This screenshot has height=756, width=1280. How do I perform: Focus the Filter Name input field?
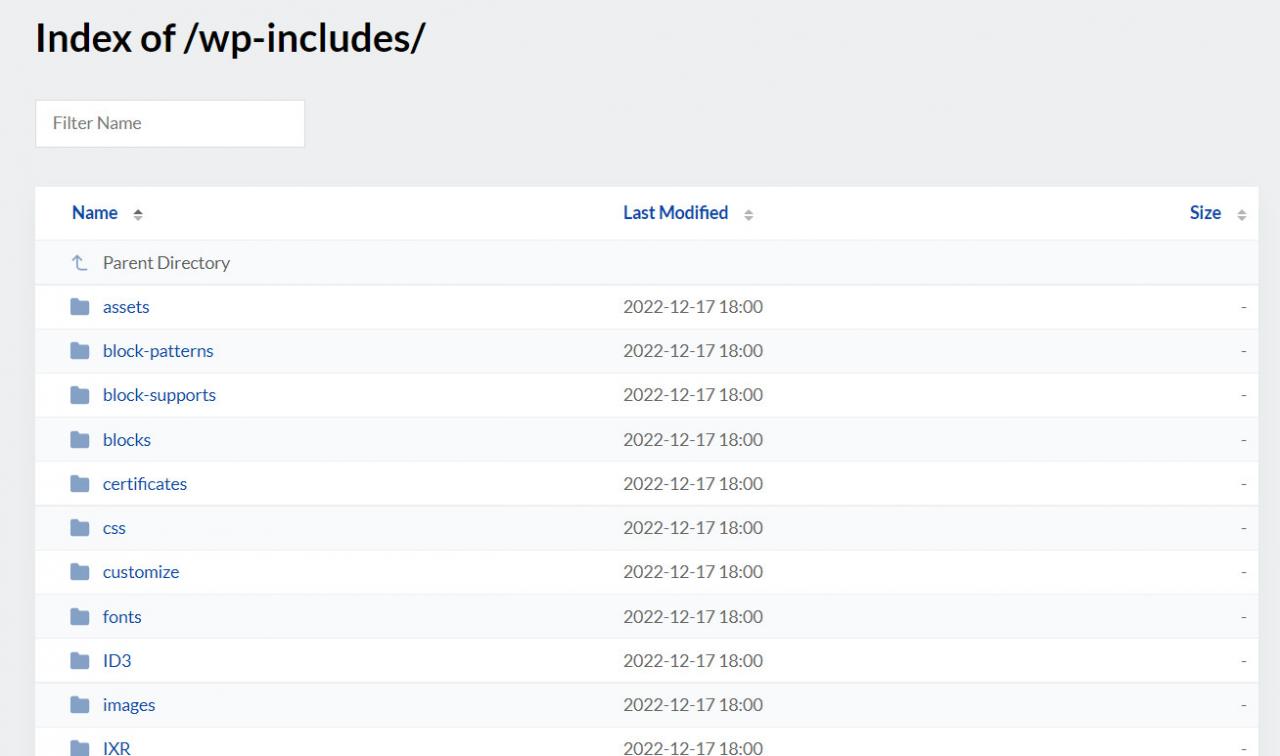(x=170, y=123)
